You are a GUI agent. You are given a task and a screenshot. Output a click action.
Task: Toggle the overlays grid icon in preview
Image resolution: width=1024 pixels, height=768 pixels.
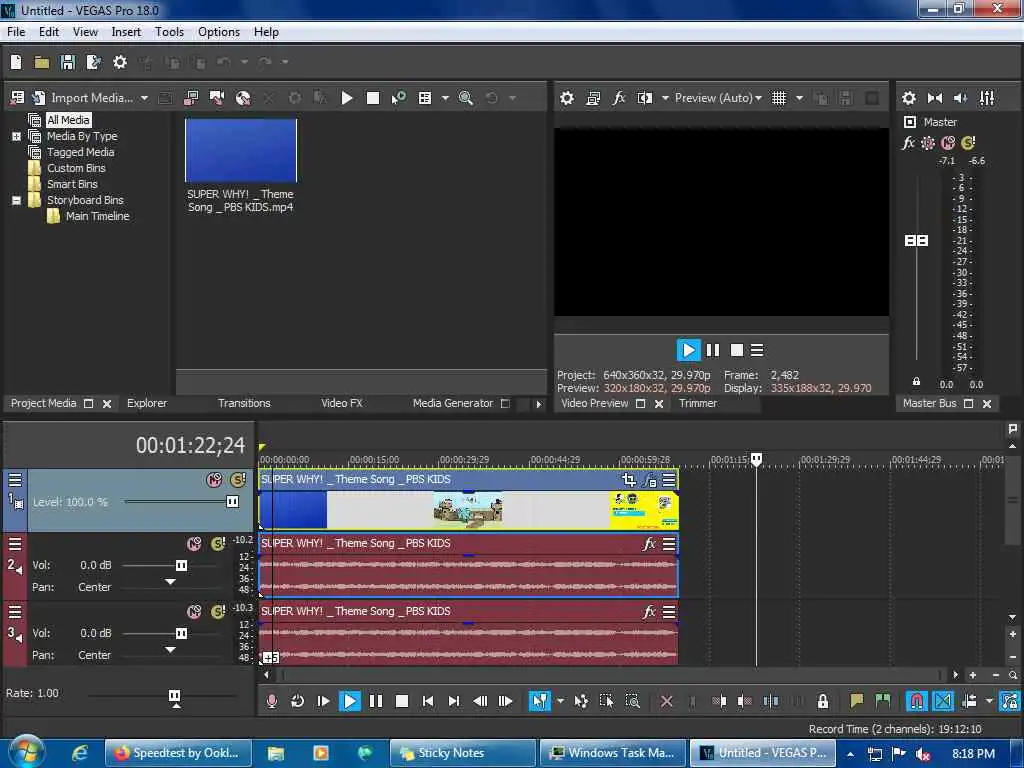tap(778, 98)
